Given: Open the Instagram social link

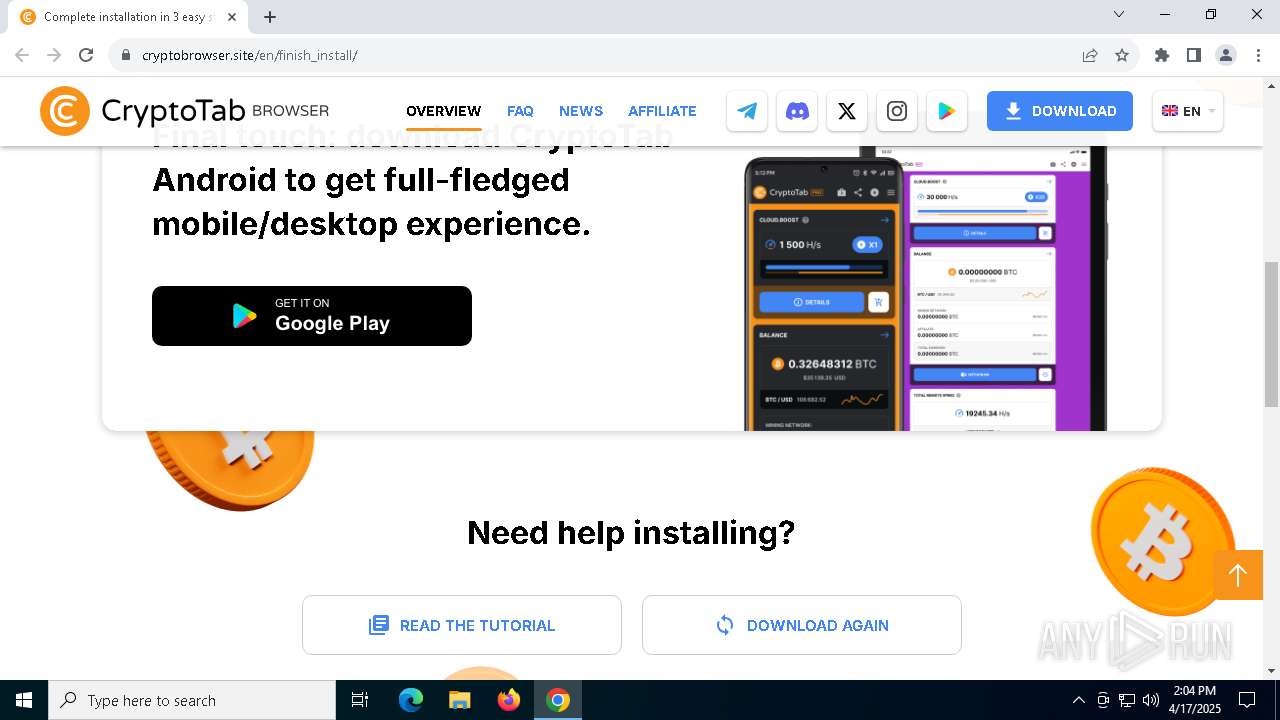Looking at the screenshot, I should (x=897, y=111).
